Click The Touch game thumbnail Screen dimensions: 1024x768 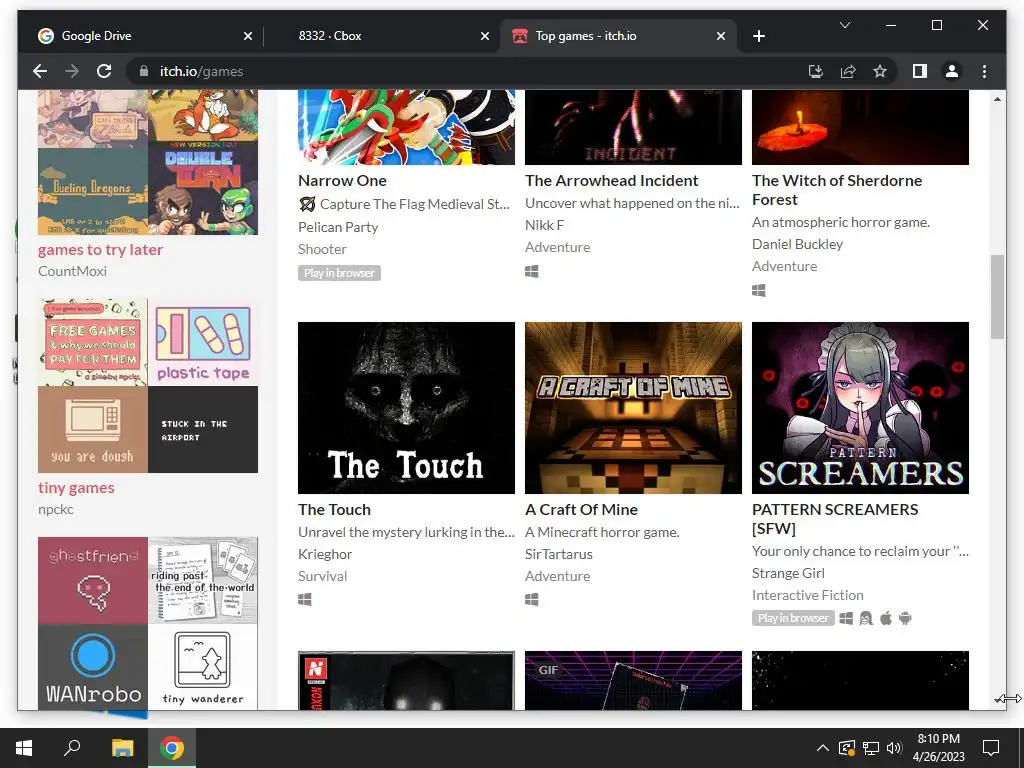[x=406, y=408]
